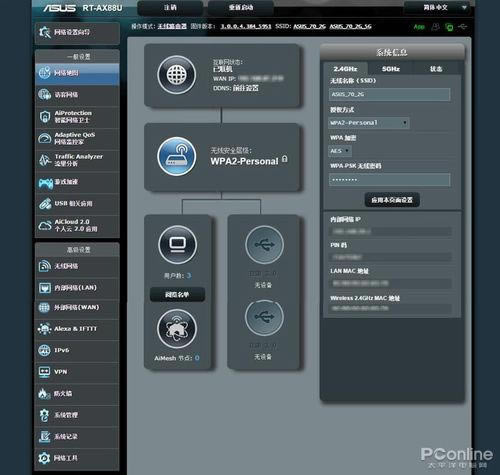Select the lower USB port icon

click(264, 317)
